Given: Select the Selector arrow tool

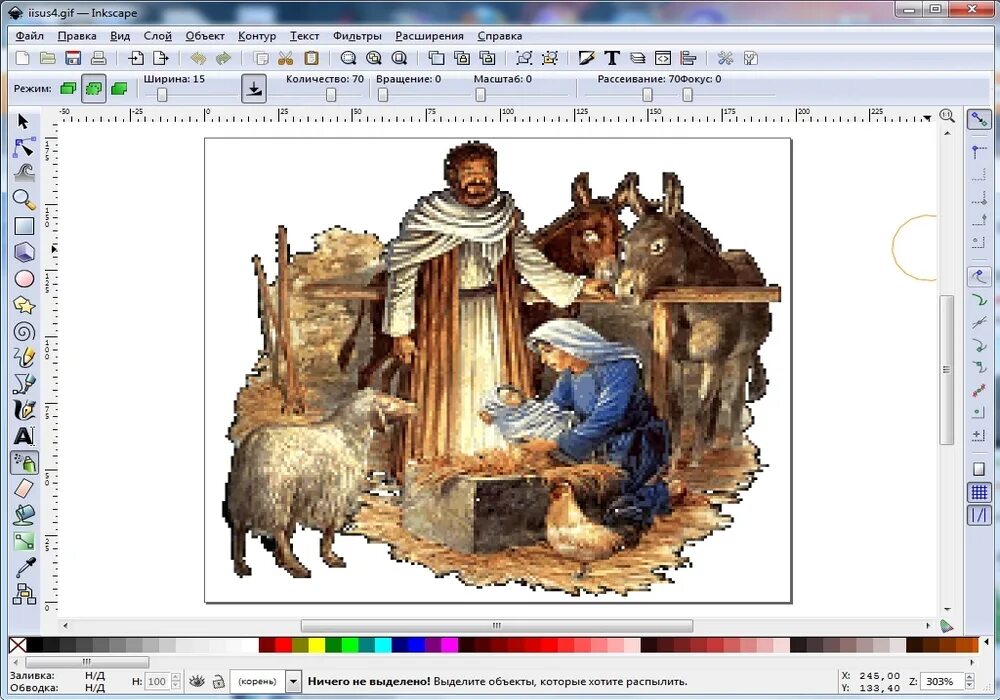Looking at the screenshot, I should pos(24,121).
